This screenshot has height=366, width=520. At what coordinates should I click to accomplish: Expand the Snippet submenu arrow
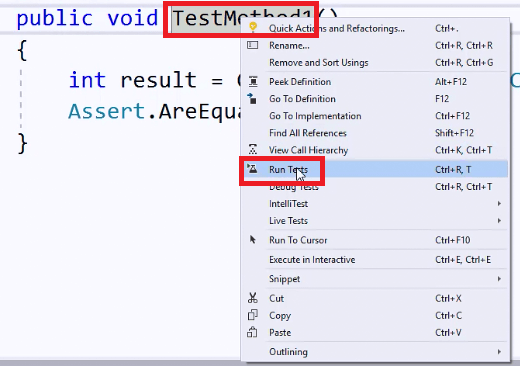tap(499, 279)
